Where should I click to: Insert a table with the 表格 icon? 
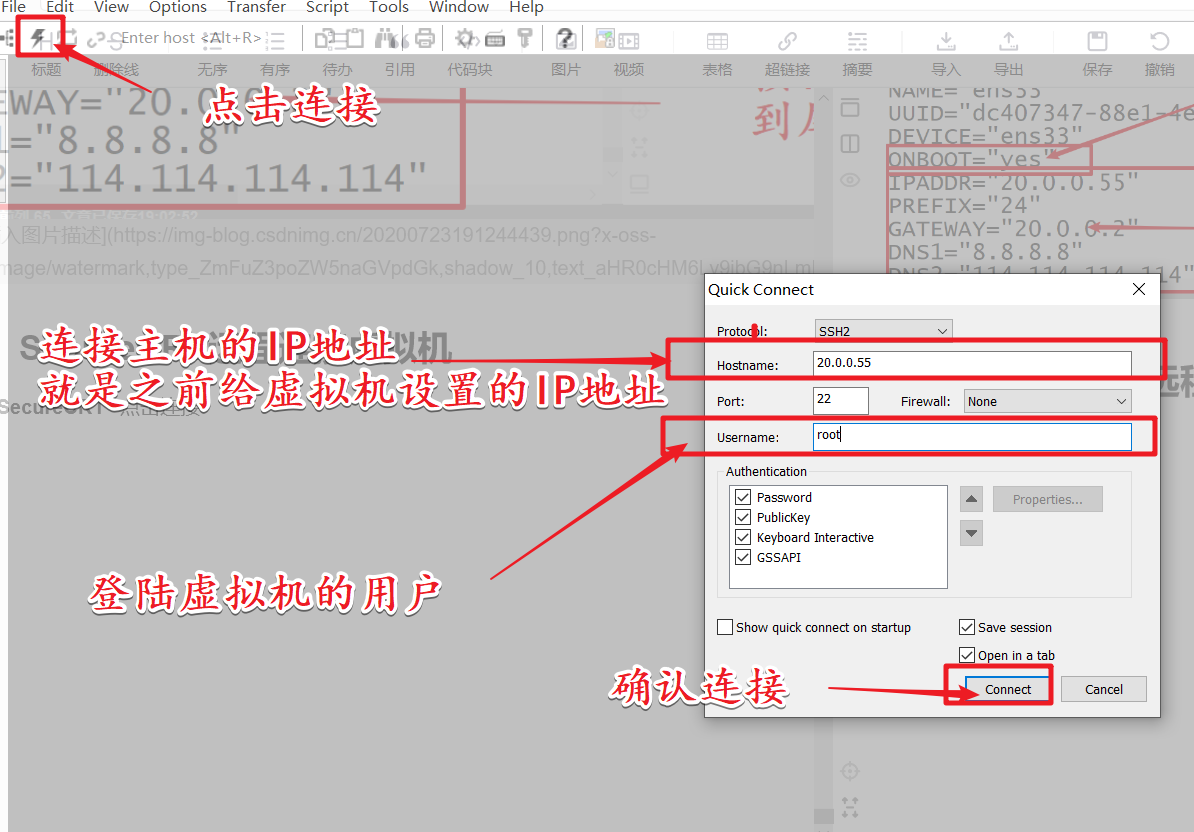click(717, 41)
